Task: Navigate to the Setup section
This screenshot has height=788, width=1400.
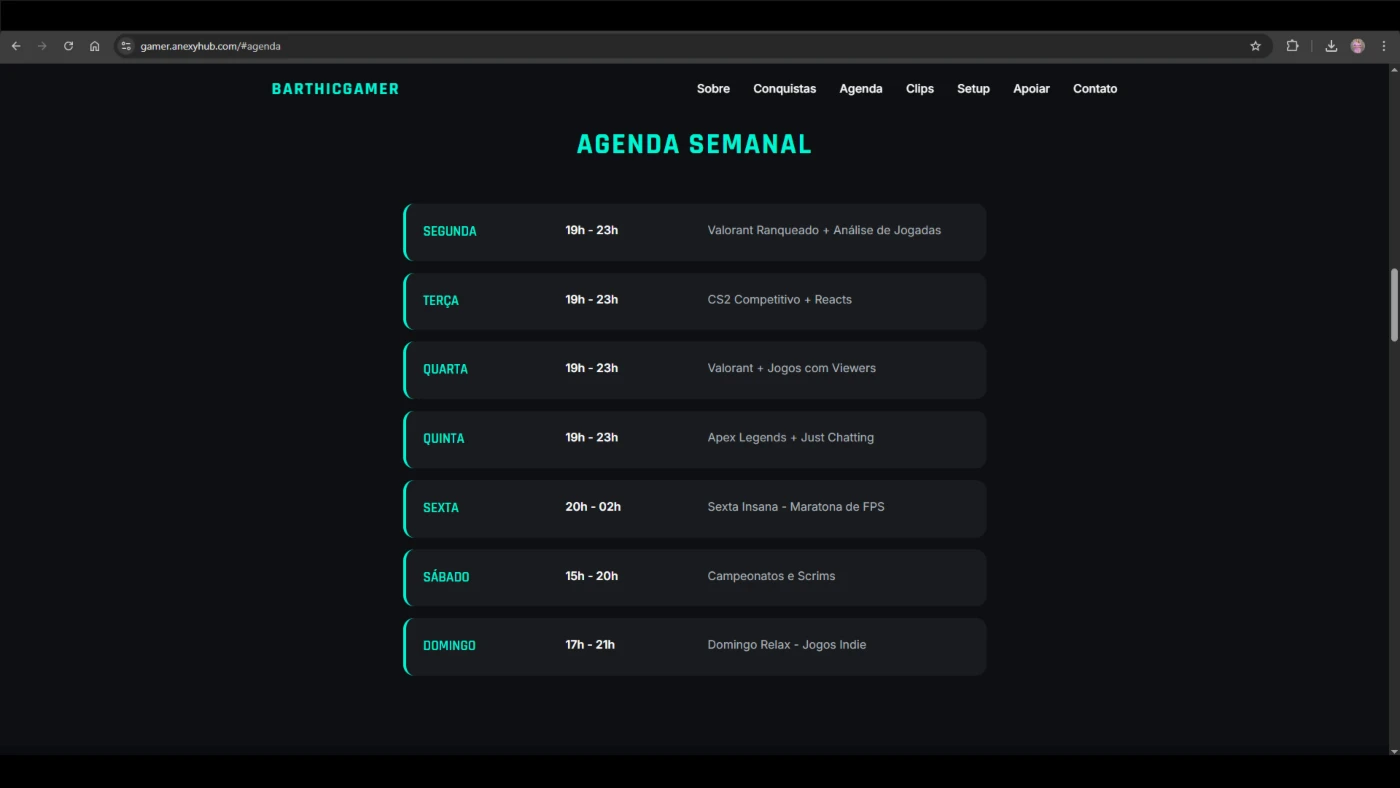Action: [x=973, y=89]
